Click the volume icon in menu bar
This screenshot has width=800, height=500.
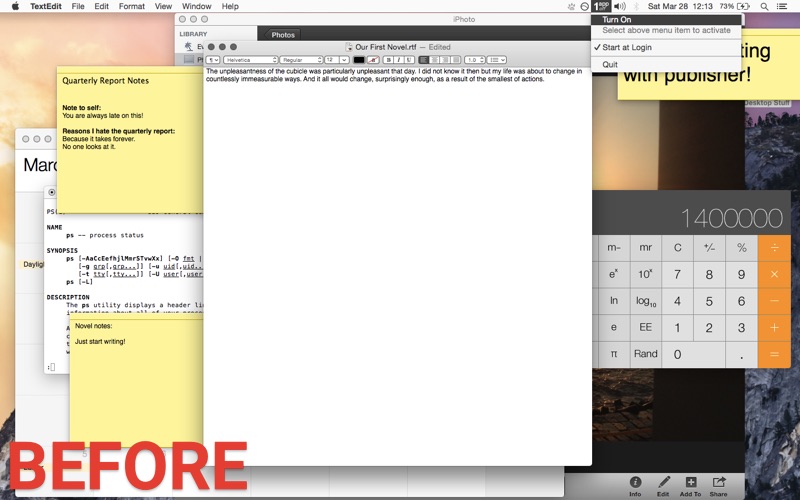coord(620,6)
